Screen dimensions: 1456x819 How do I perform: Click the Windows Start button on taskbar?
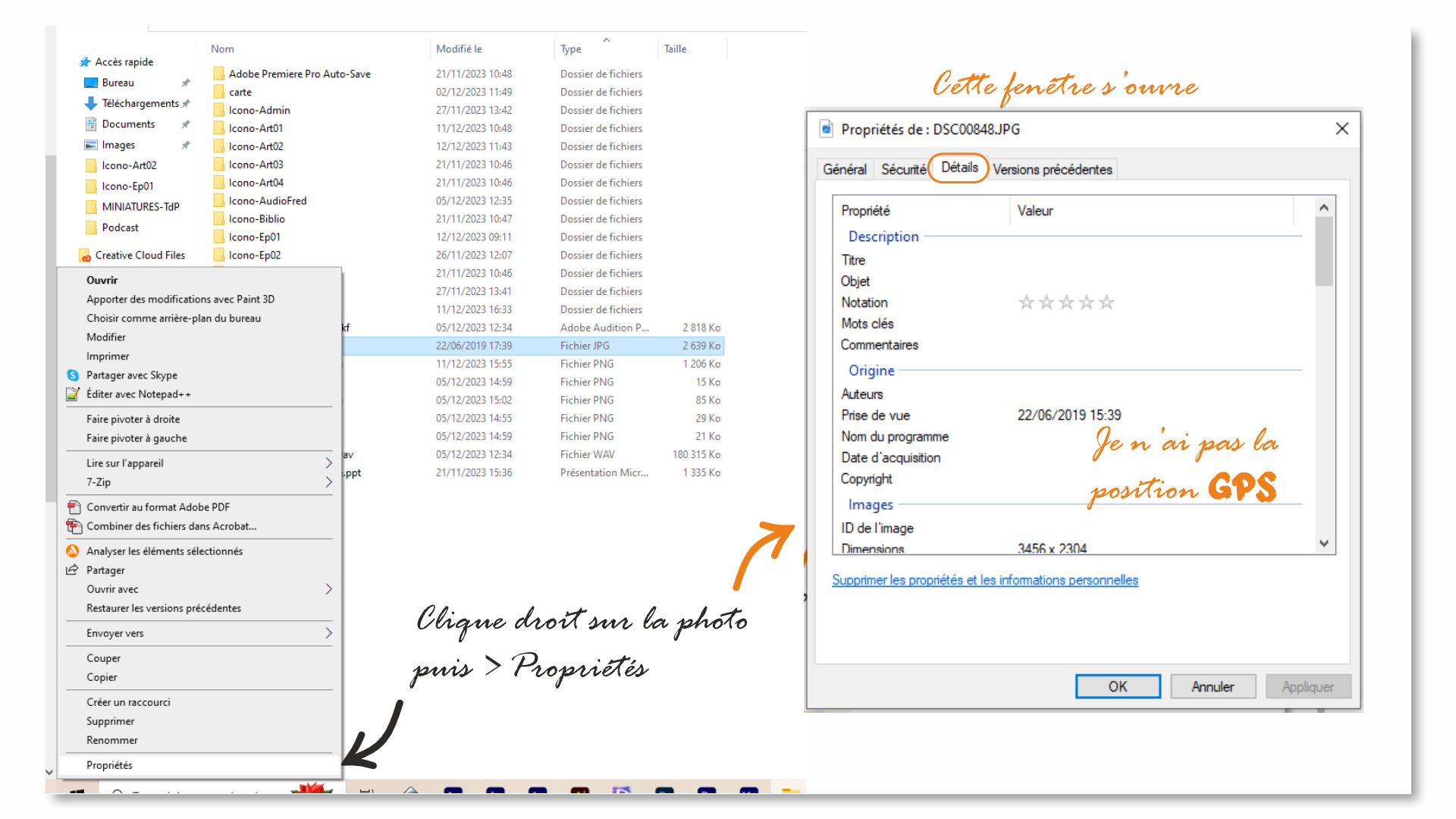[76, 792]
